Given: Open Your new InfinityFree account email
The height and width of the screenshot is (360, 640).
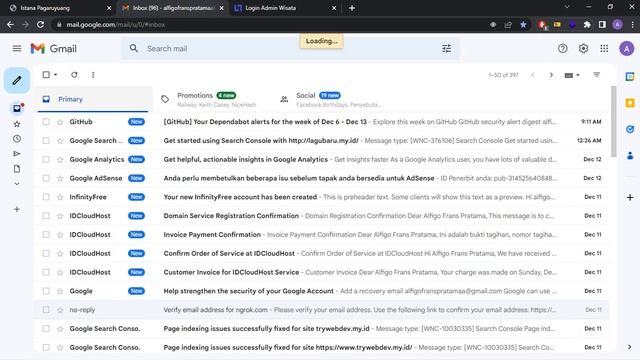Looking at the screenshot, I should click(x=321, y=197).
